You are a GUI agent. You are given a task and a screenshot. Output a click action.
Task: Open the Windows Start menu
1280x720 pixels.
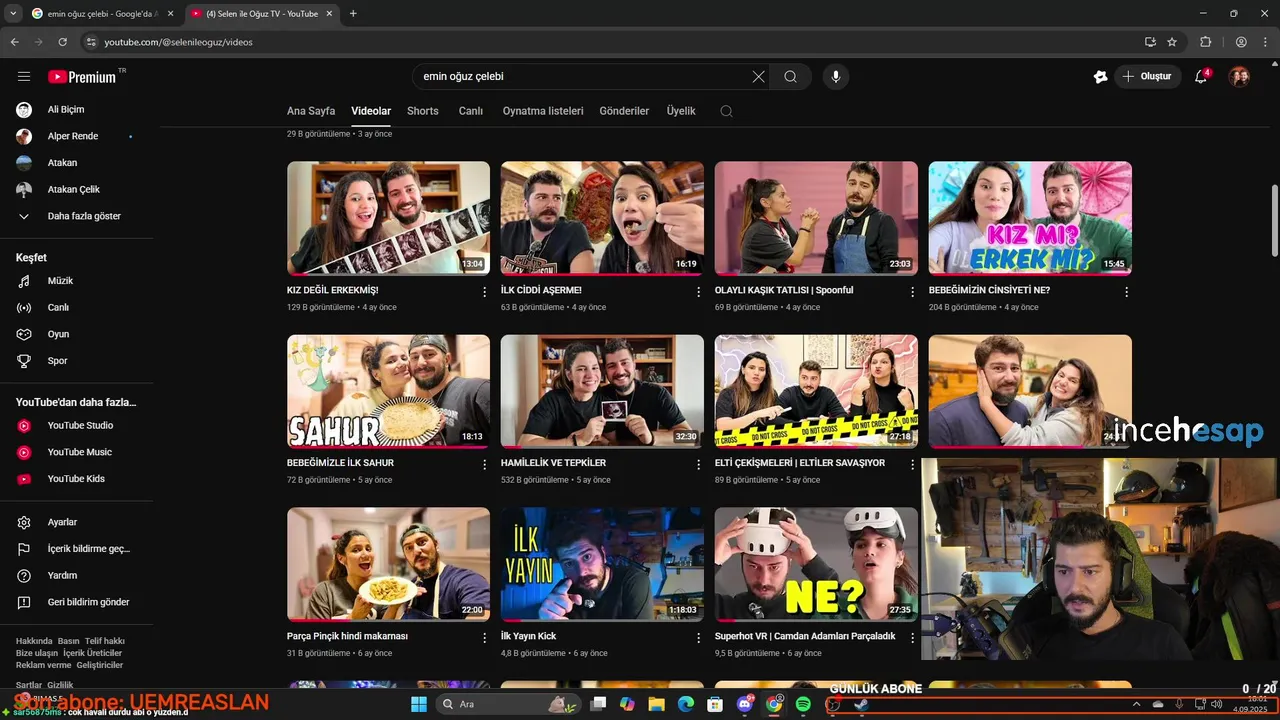pyautogui.click(x=419, y=704)
